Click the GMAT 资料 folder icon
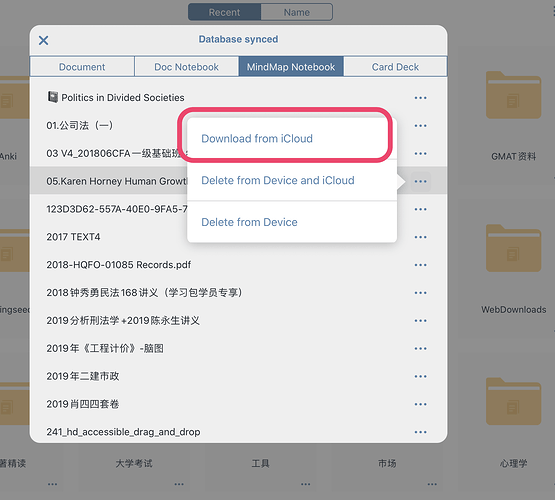The height and width of the screenshot is (500, 555). 513,95
